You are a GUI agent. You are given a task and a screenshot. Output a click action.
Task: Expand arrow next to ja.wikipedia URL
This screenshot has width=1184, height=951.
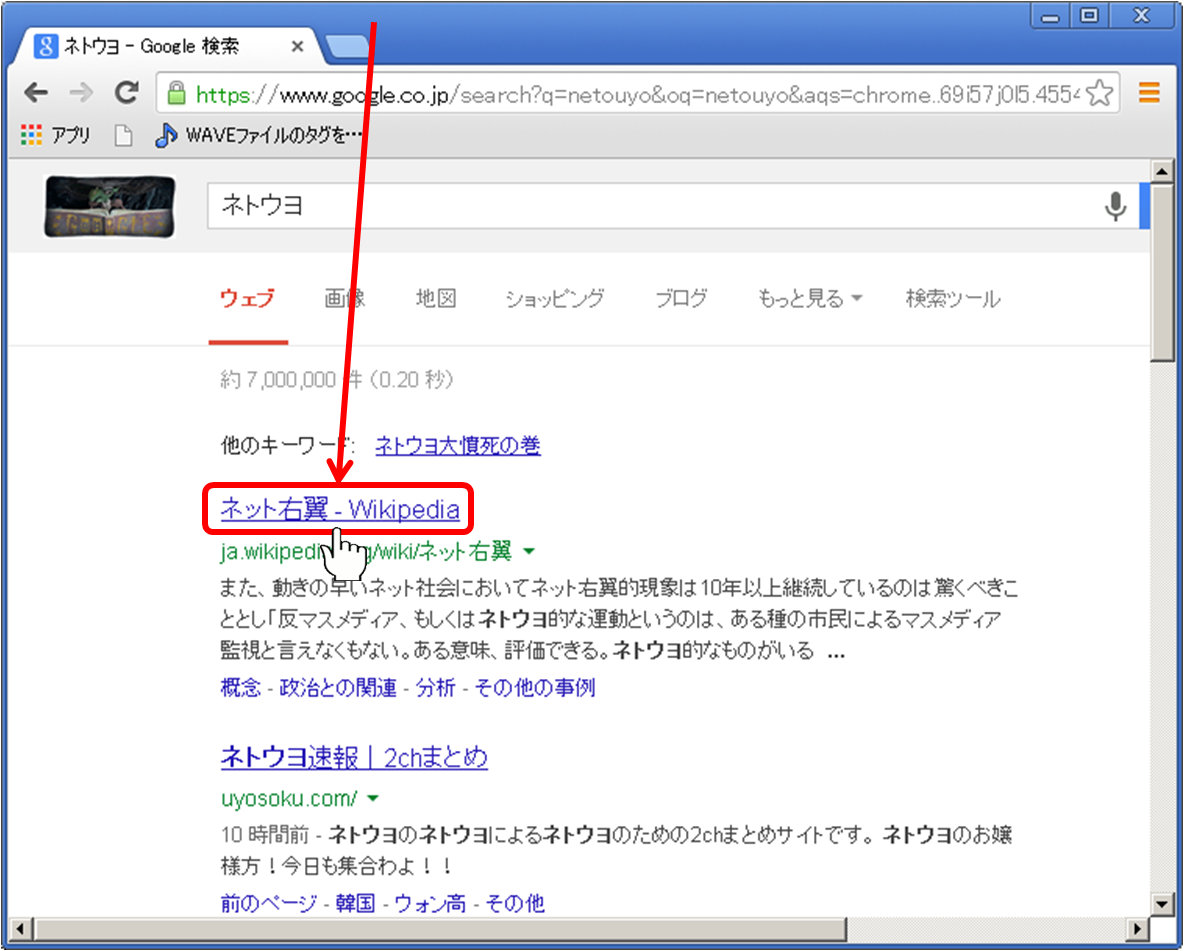(529, 551)
